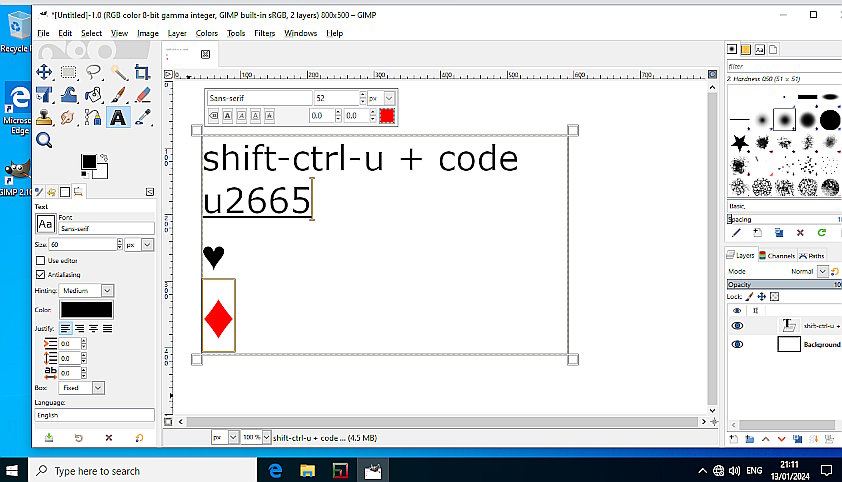This screenshot has height=482, width=842.
Task: Toggle right justify alignment
Action: 79,328
